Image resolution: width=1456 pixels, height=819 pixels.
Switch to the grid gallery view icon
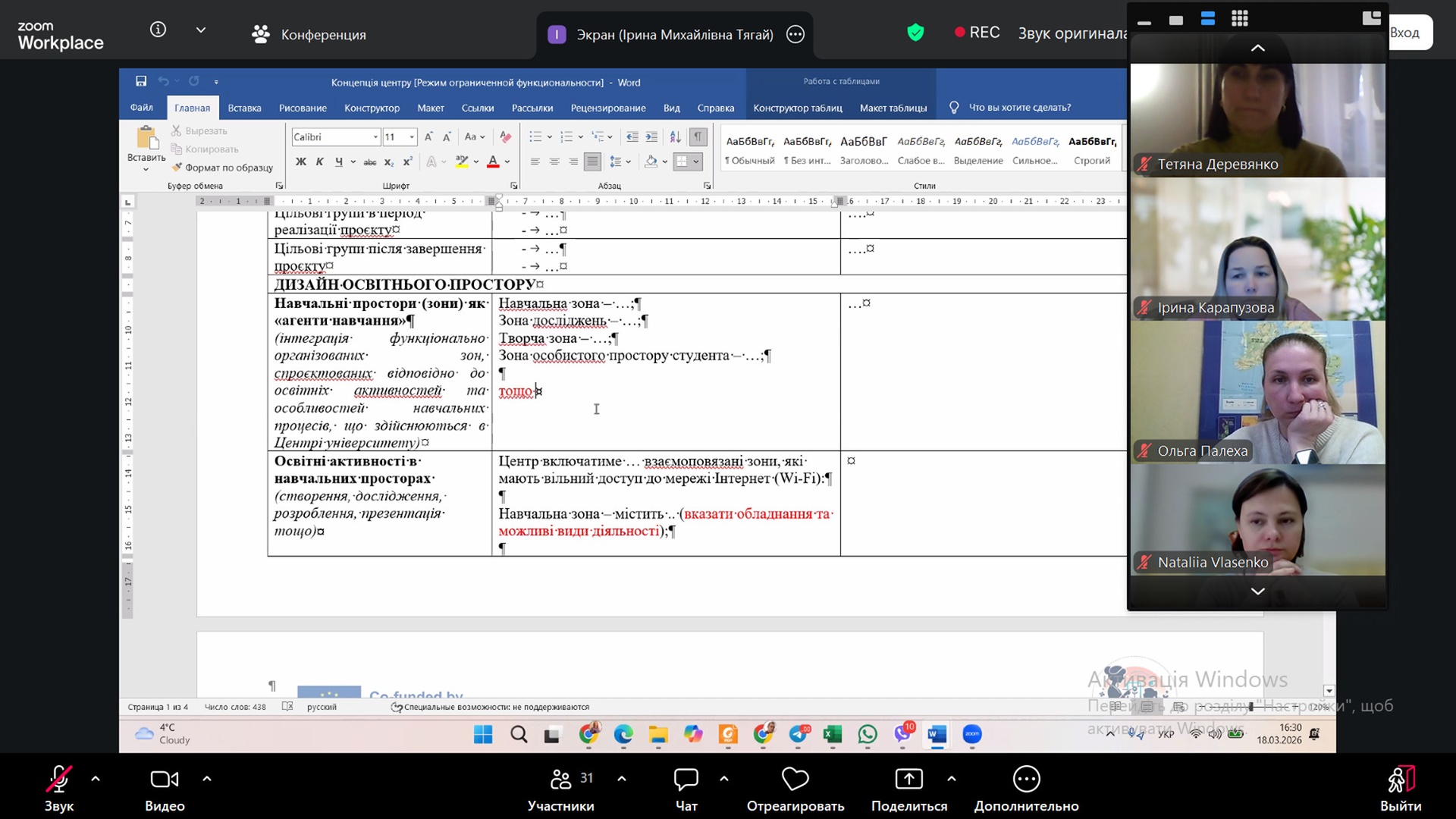[1239, 19]
